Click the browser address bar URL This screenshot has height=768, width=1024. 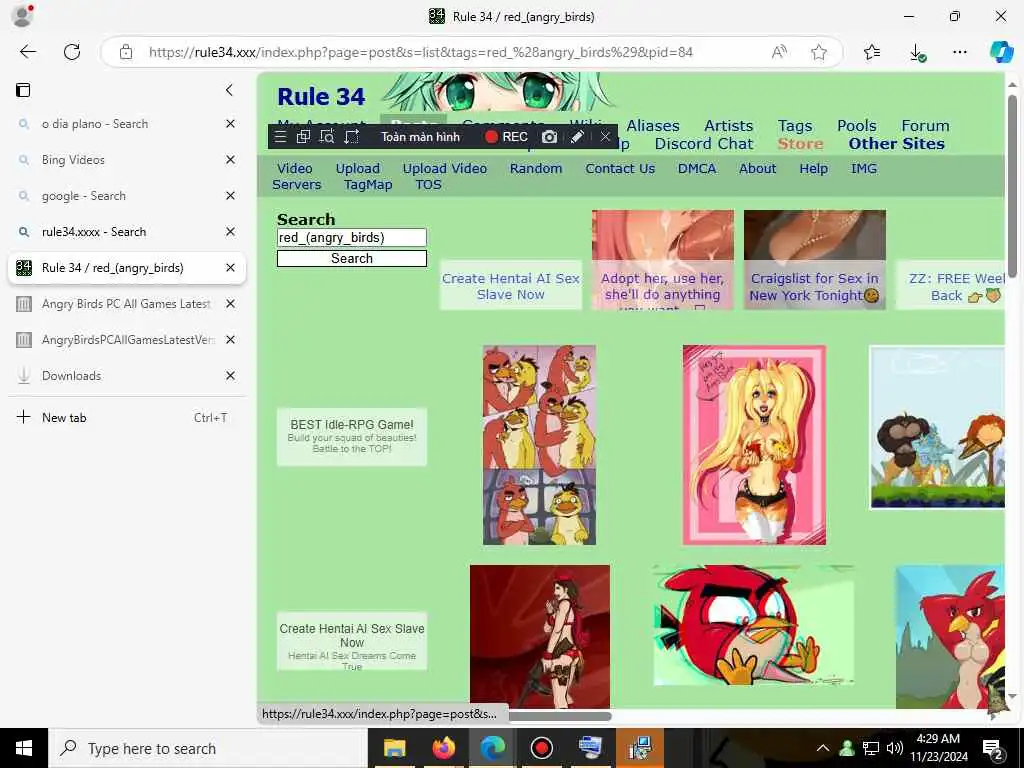click(421, 52)
